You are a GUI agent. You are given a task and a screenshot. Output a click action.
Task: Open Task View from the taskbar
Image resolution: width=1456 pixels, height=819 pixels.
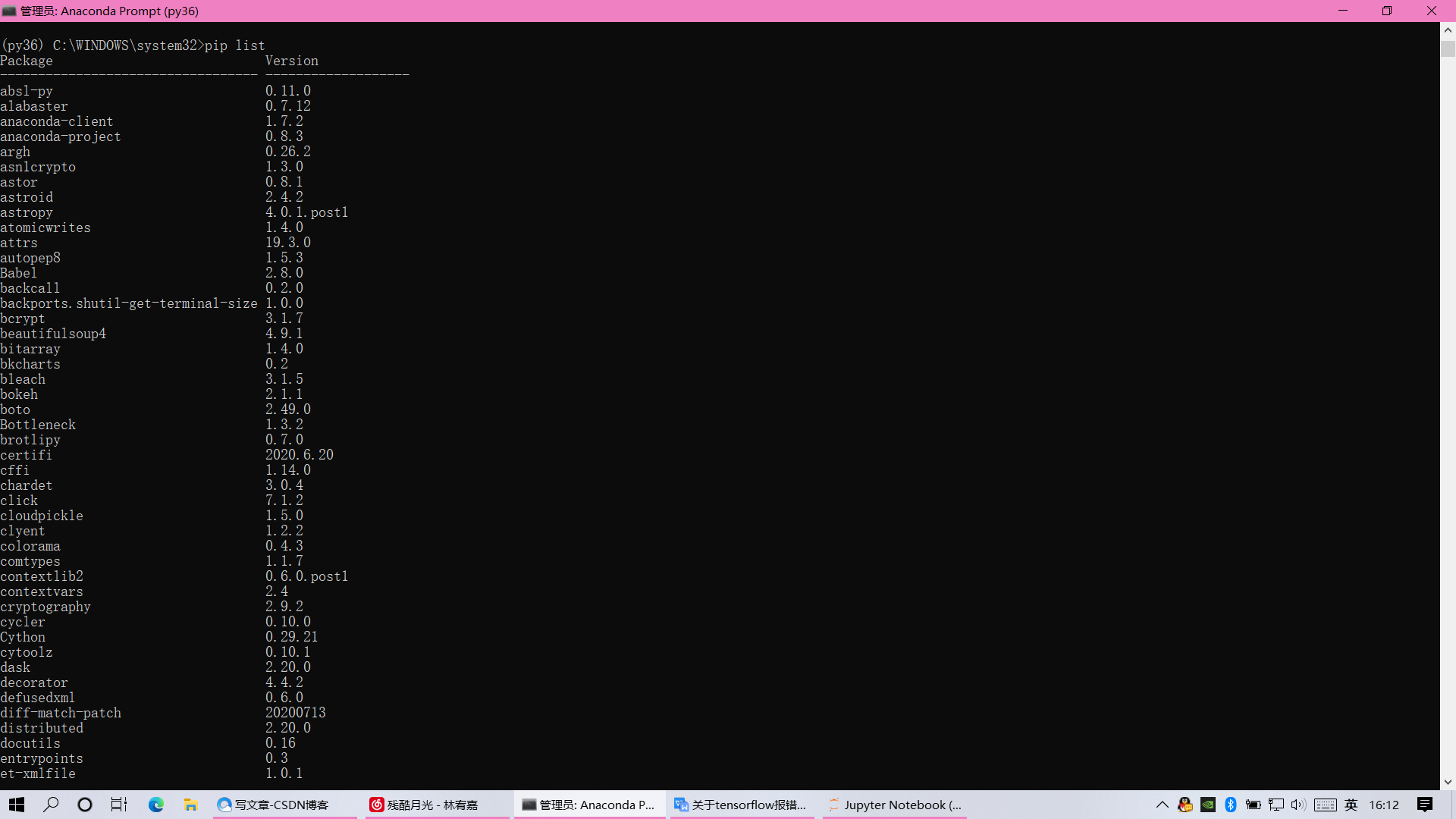(119, 805)
